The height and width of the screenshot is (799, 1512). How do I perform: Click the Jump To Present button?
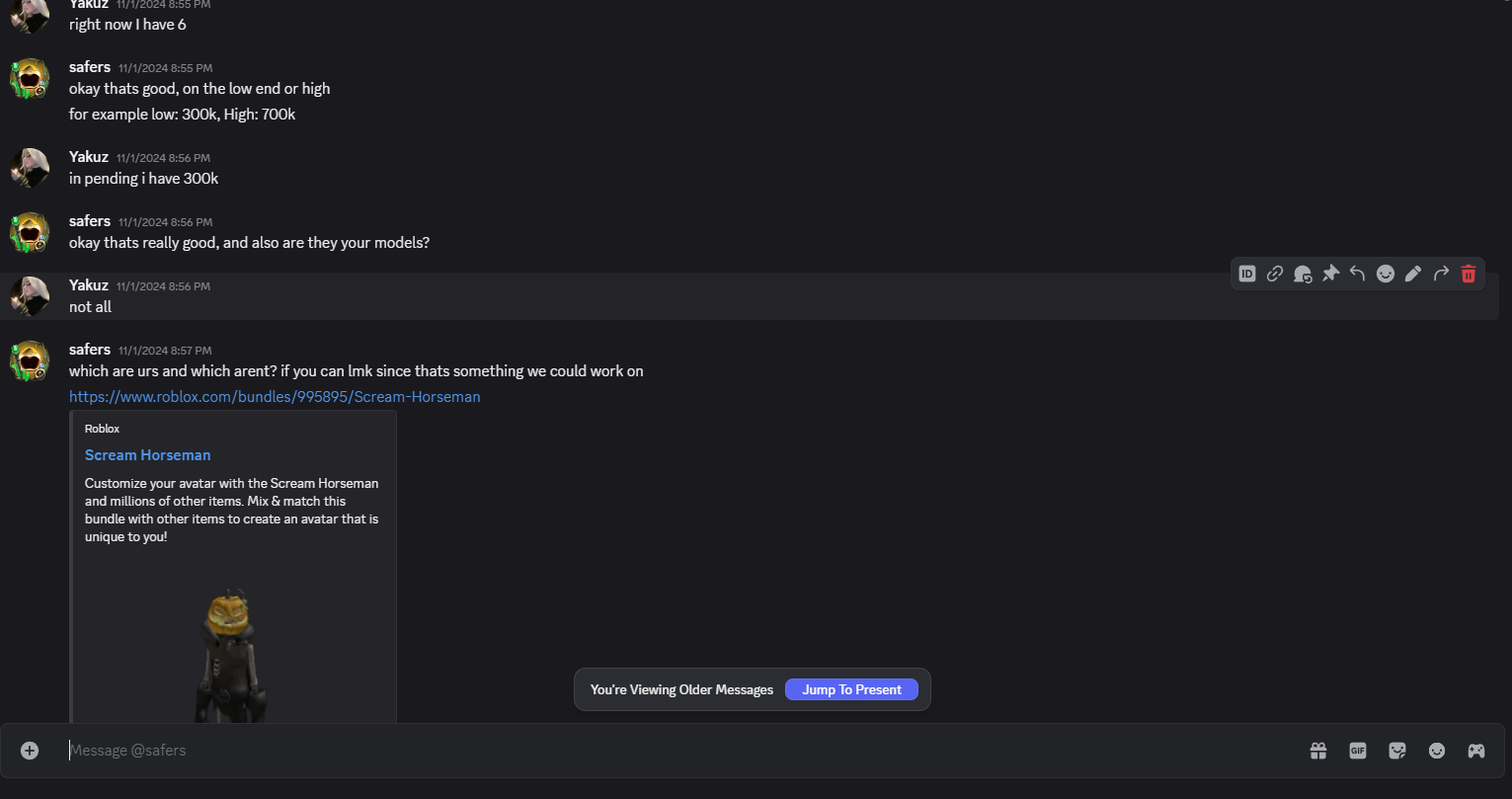(851, 689)
